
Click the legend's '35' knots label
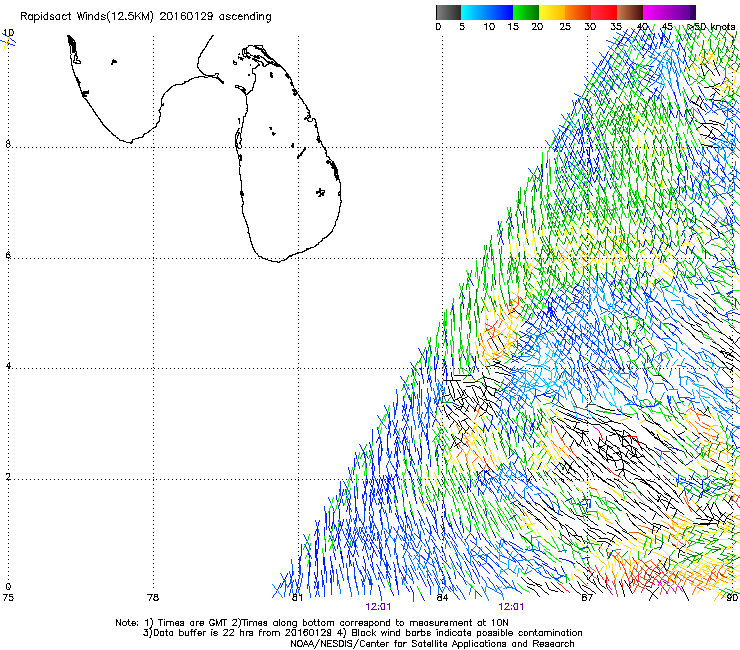point(616,27)
